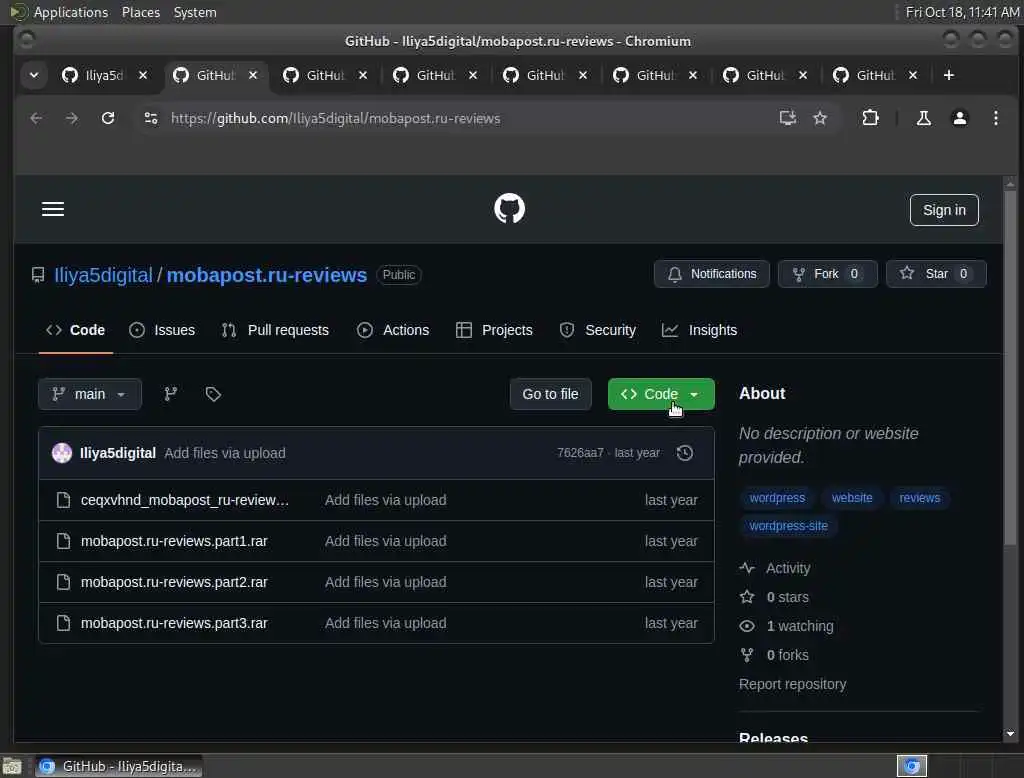Close the first Iliya5d browser tab
The image size is (1024, 778).
[x=143, y=75]
